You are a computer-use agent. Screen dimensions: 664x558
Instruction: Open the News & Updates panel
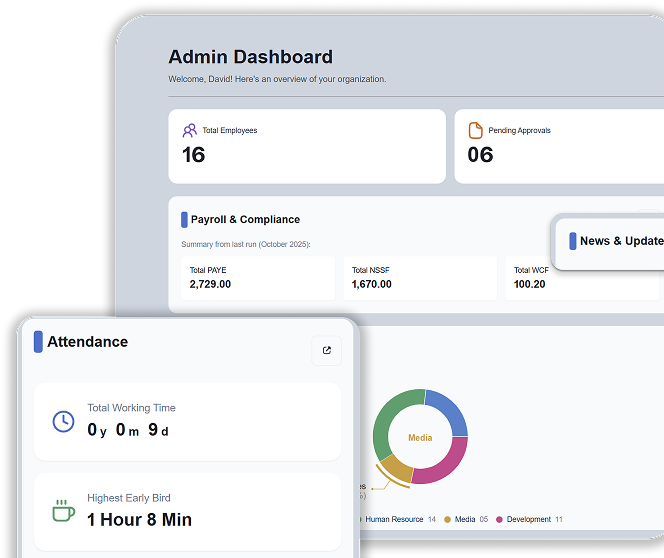(x=612, y=241)
